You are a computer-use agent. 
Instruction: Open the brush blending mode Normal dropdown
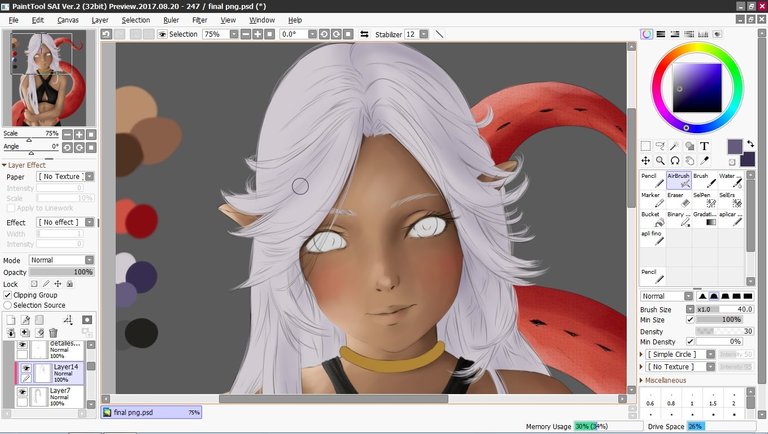pos(688,296)
